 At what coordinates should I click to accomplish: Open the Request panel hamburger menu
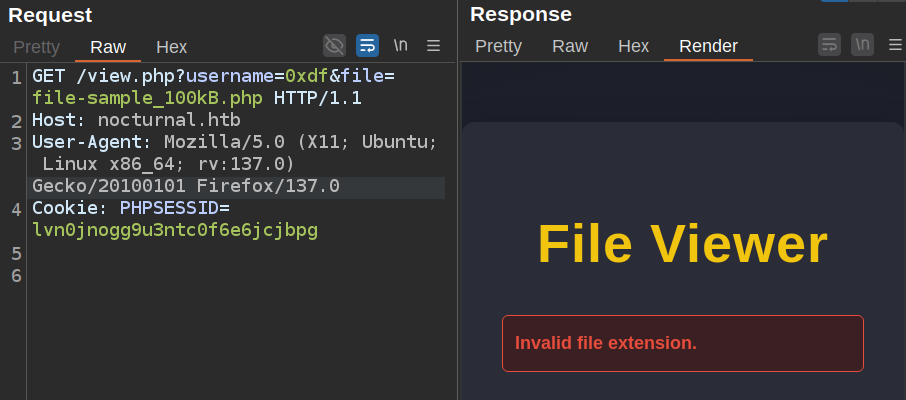[x=433, y=45]
